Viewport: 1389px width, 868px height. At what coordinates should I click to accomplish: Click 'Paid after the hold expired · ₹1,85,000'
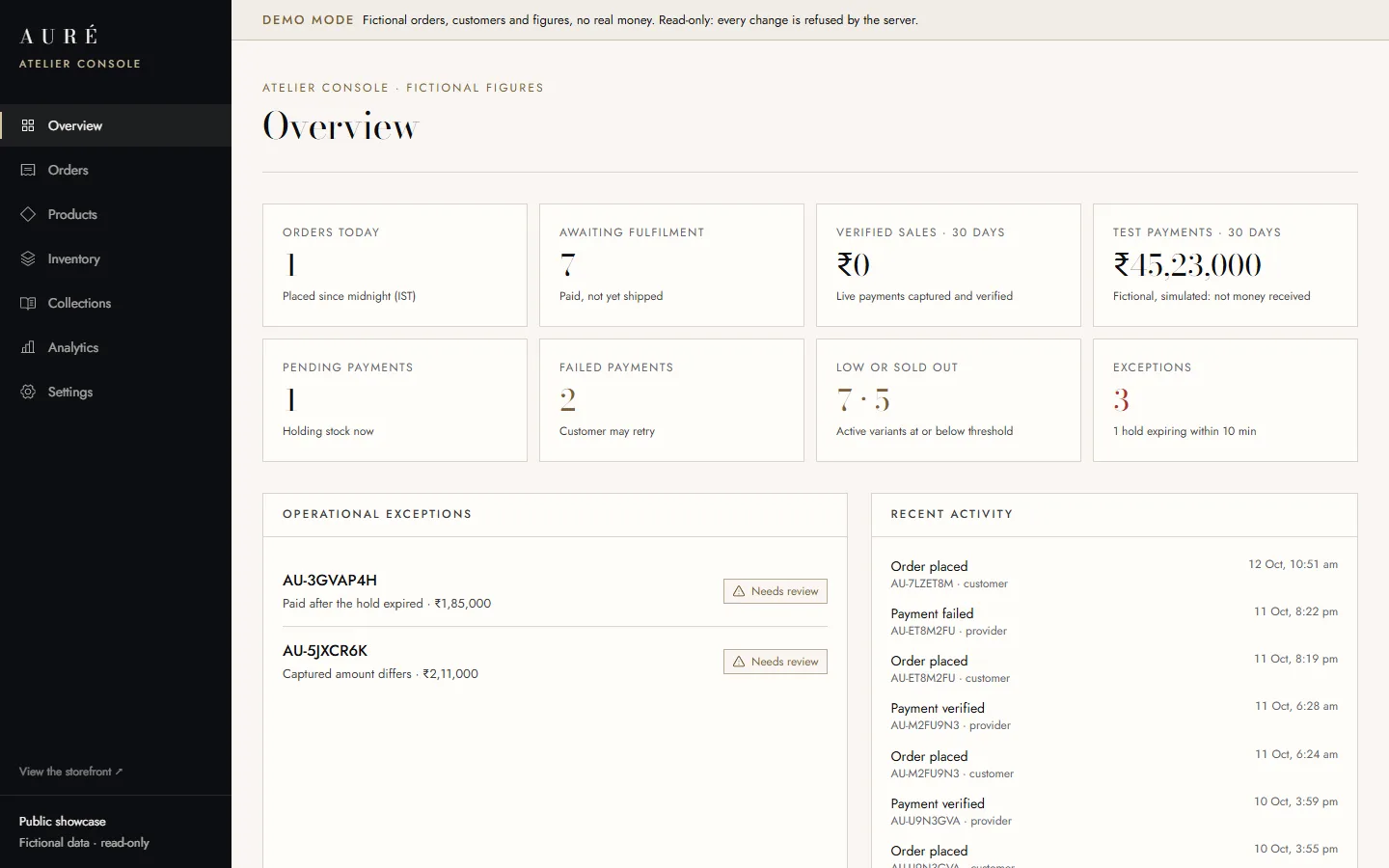pos(387,604)
